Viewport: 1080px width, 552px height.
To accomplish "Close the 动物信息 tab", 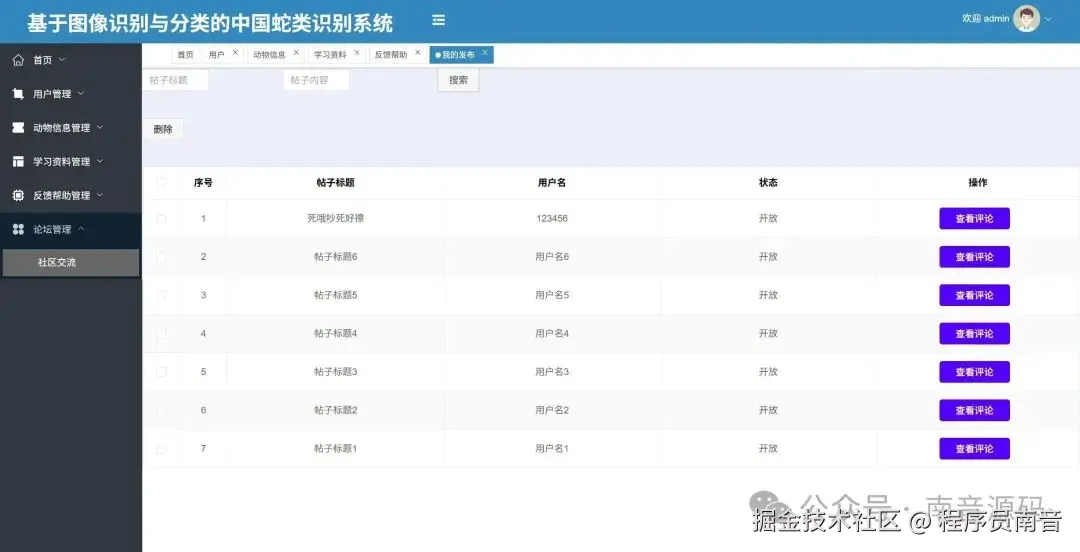I will coord(296,52).
